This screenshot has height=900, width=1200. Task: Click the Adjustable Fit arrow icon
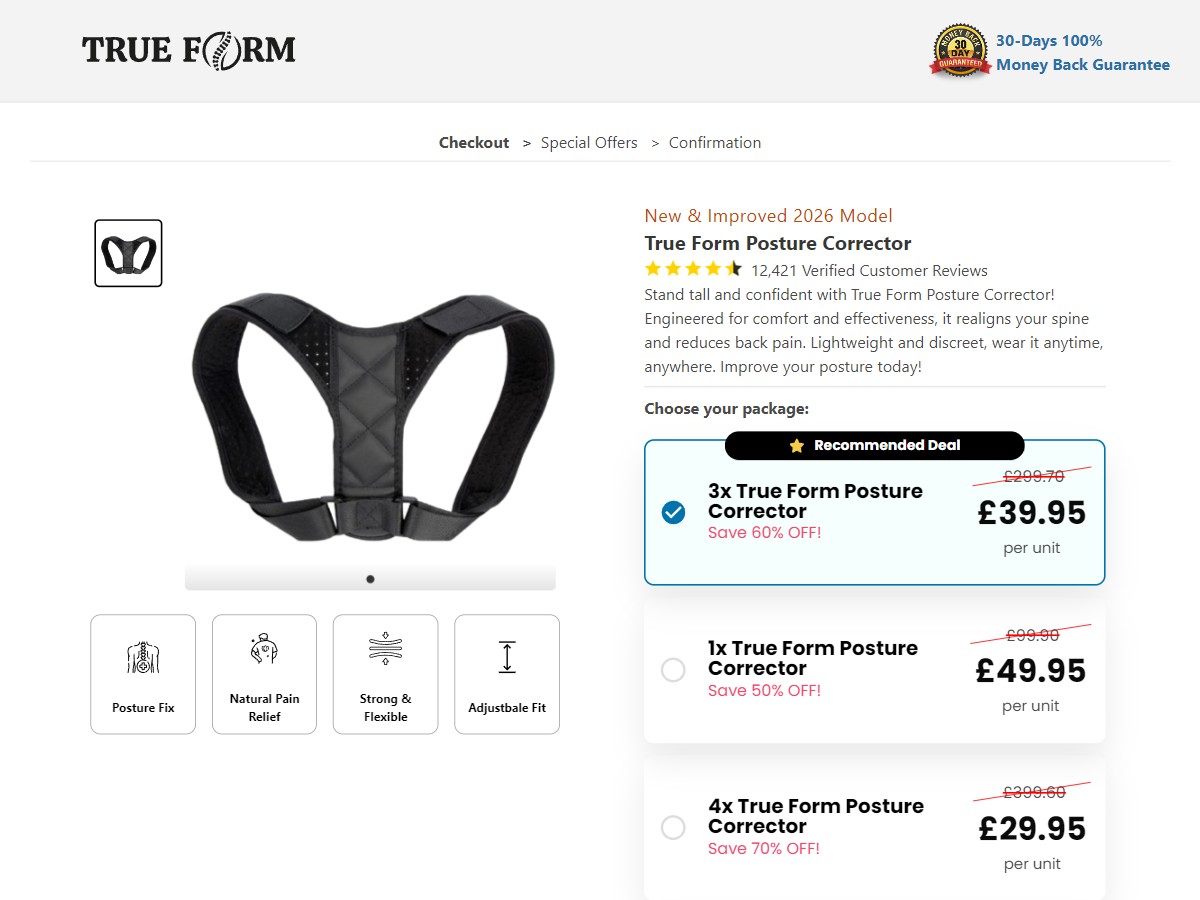(507, 656)
